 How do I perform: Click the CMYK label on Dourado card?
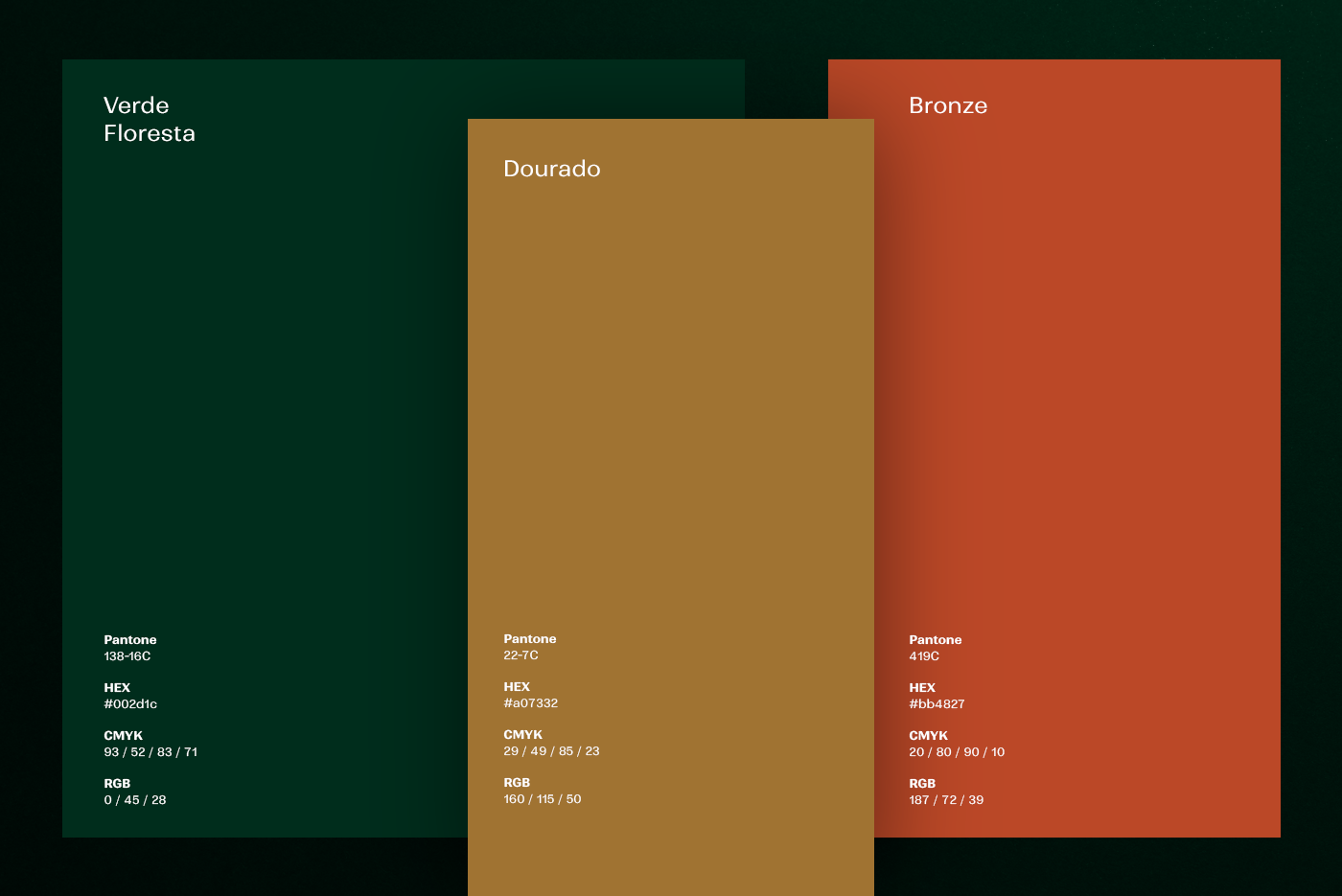[x=522, y=735]
